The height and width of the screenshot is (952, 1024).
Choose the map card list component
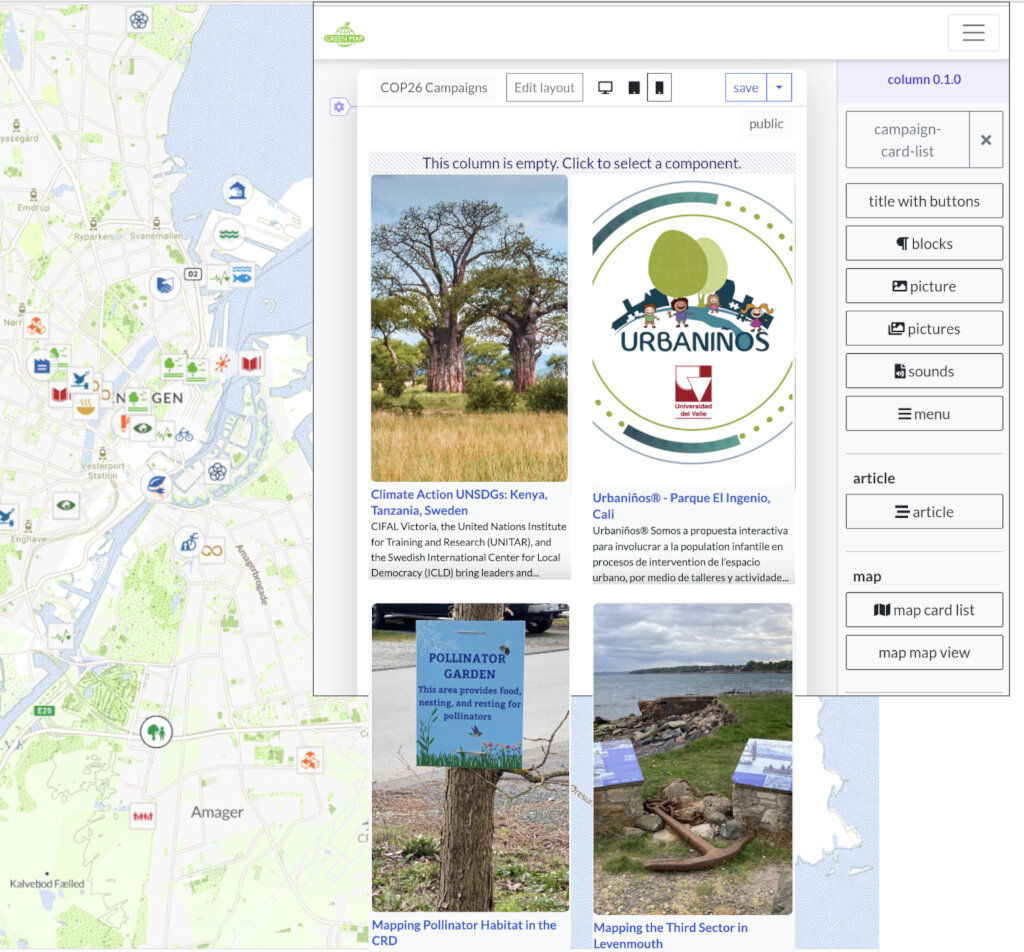(924, 610)
